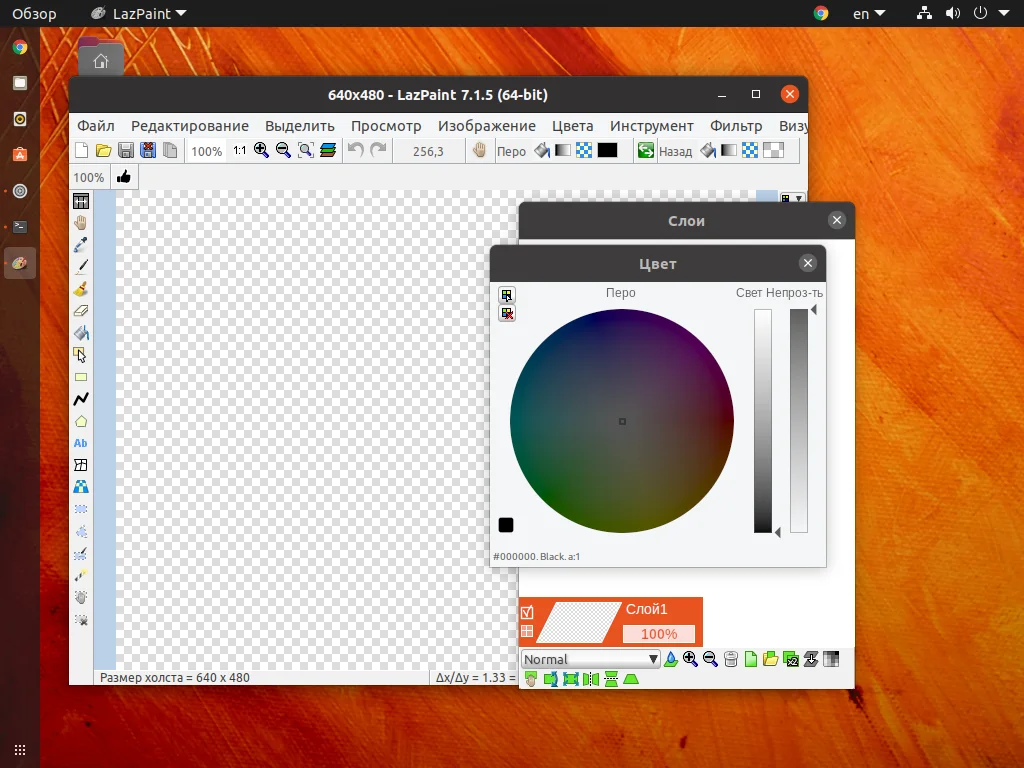Open the Изображение menu
This screenshot has width=1024, height=768.
(487, 126)
